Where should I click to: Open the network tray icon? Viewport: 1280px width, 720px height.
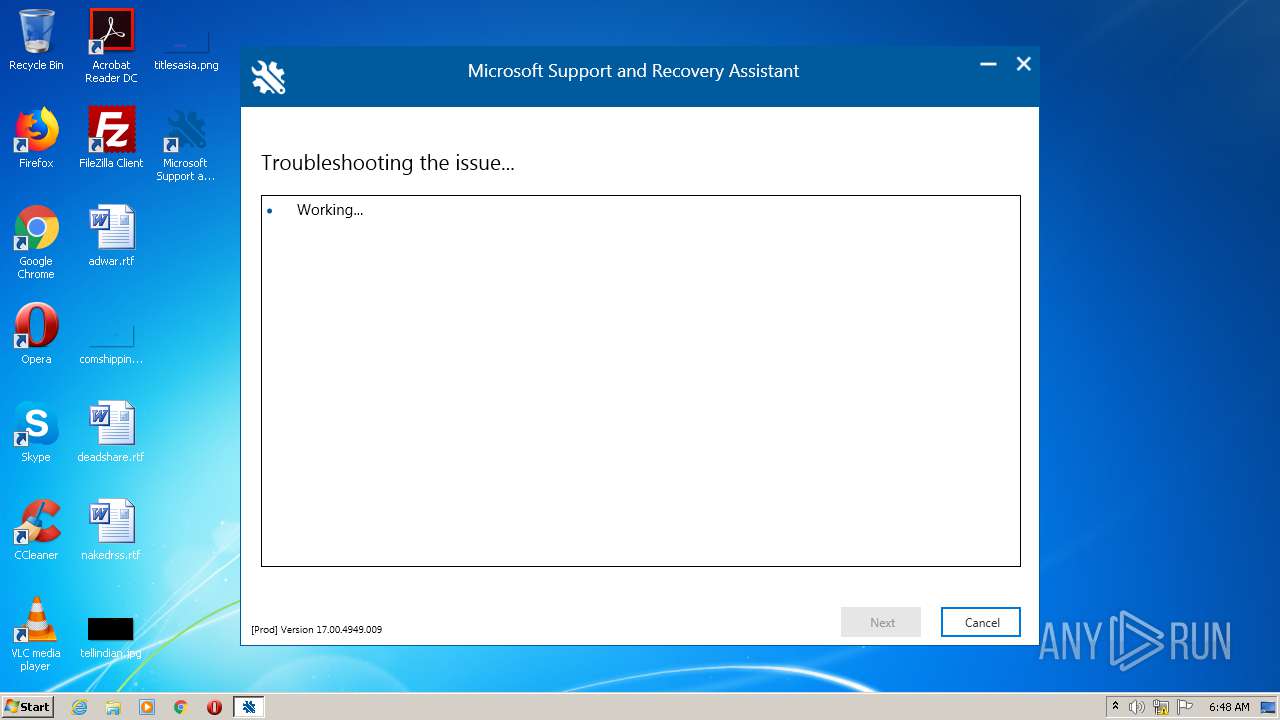1161,707
